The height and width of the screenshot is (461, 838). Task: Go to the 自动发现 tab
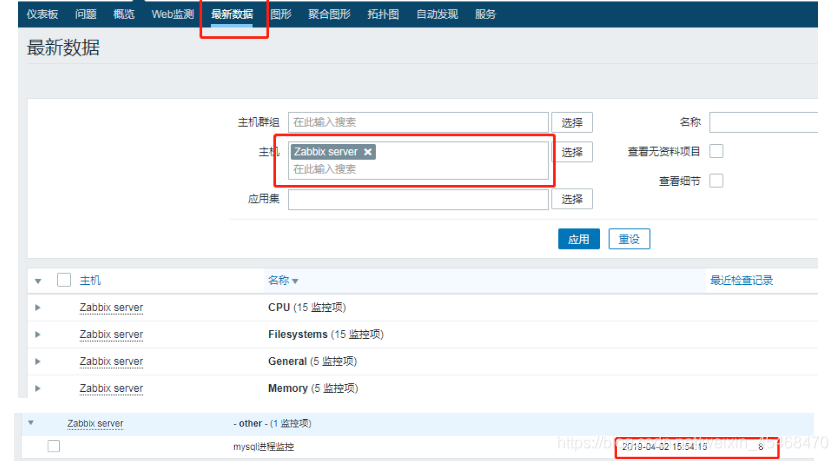coord(437,14)
